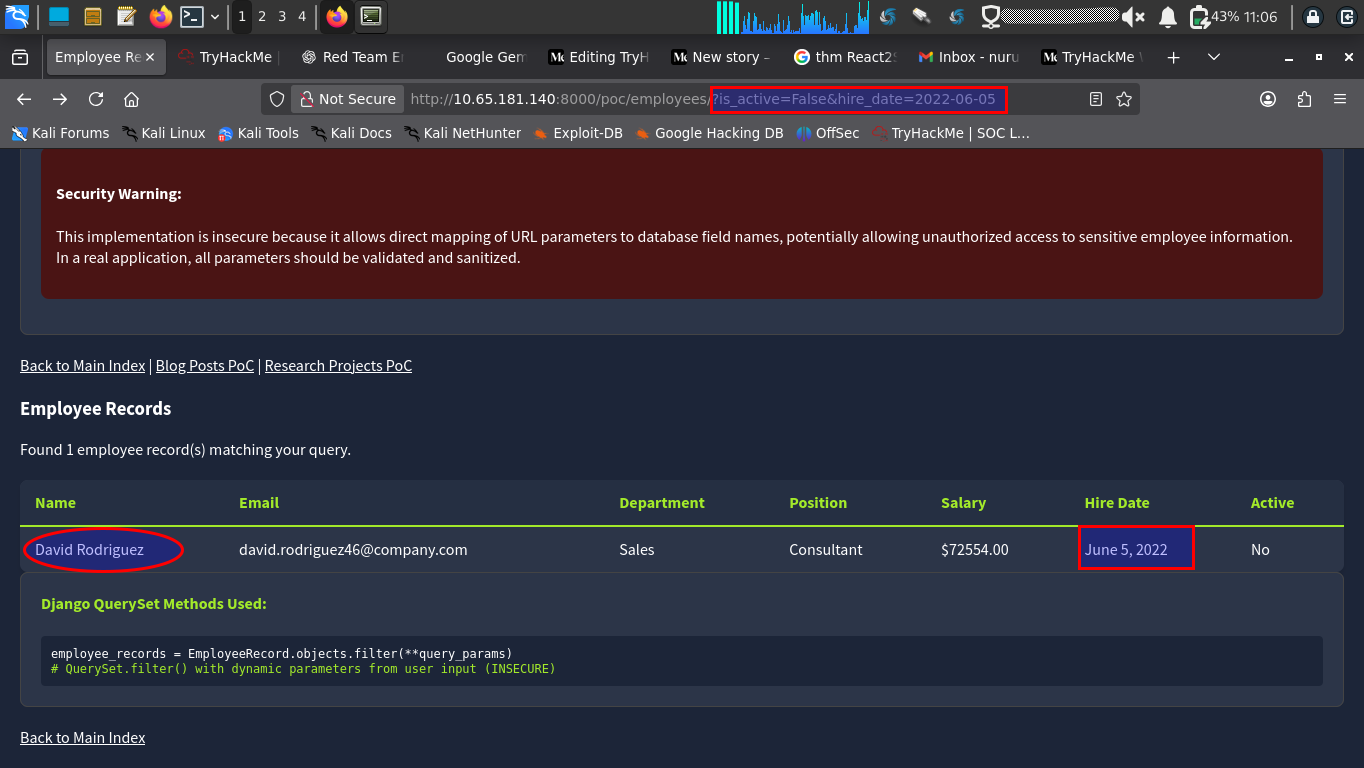Go forward one page

(x=60, y=99)
